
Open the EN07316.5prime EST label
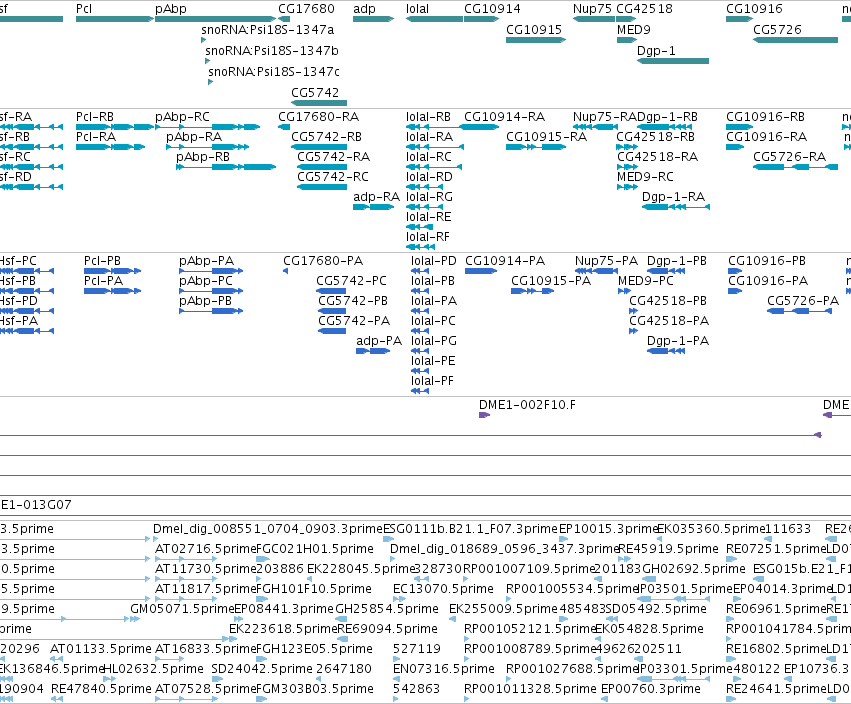[443, 669]
